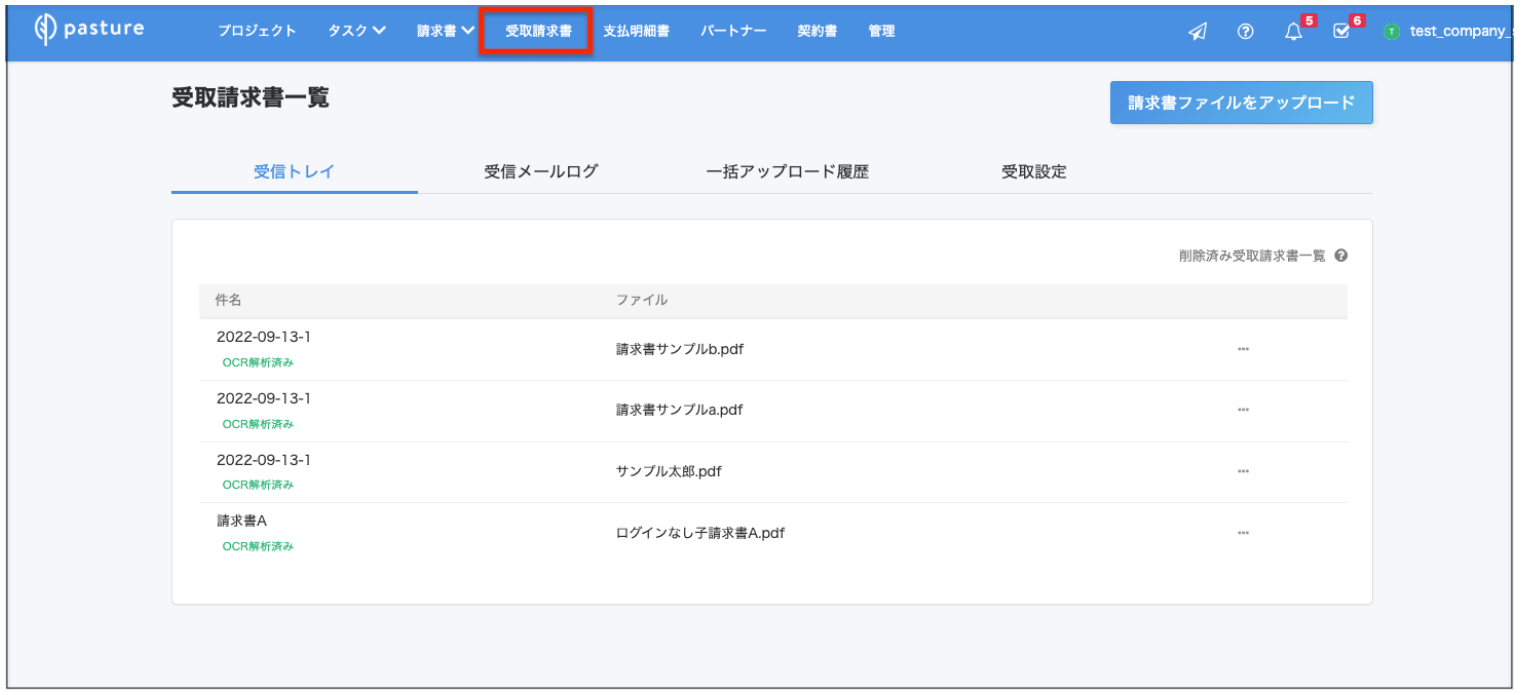Click the test_company user avatar icon

1391,32
